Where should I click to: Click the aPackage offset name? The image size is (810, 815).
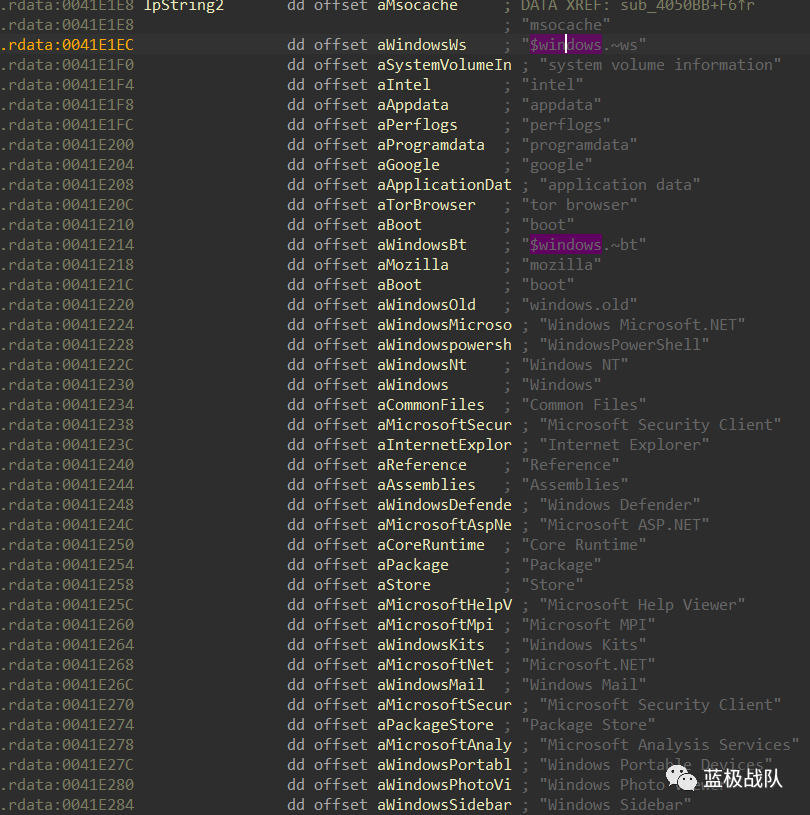pyautogui.click(x=413, y=565)
